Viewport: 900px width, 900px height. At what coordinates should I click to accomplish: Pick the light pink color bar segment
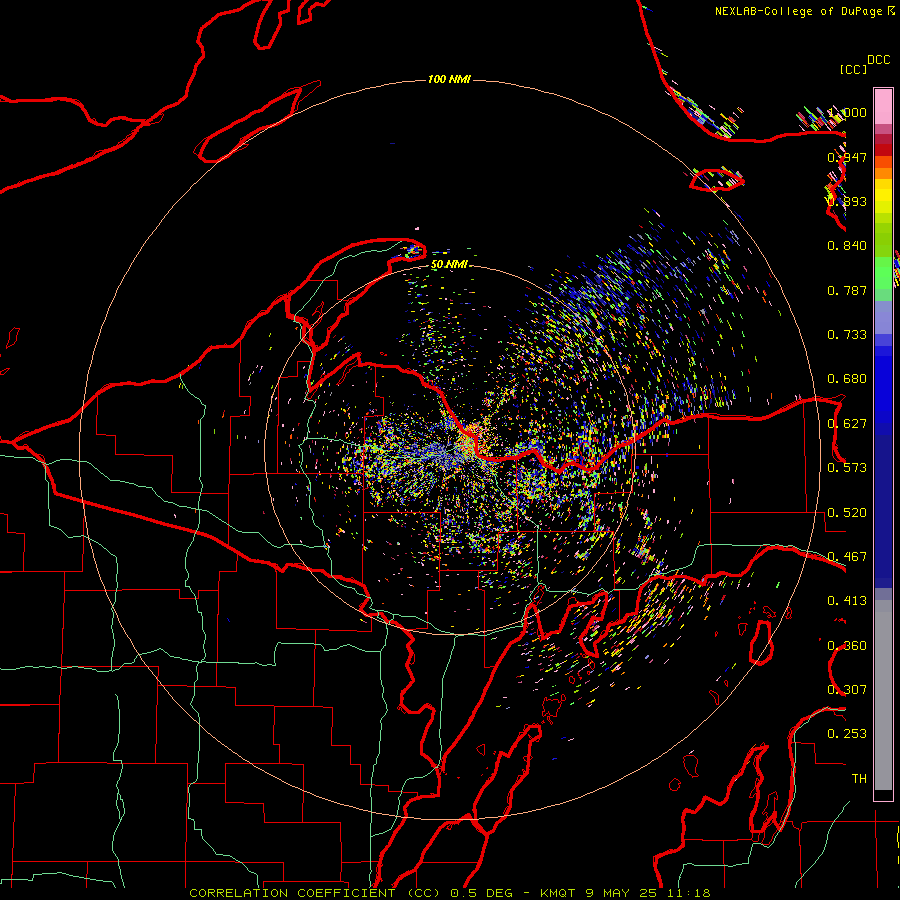[883, 107]
